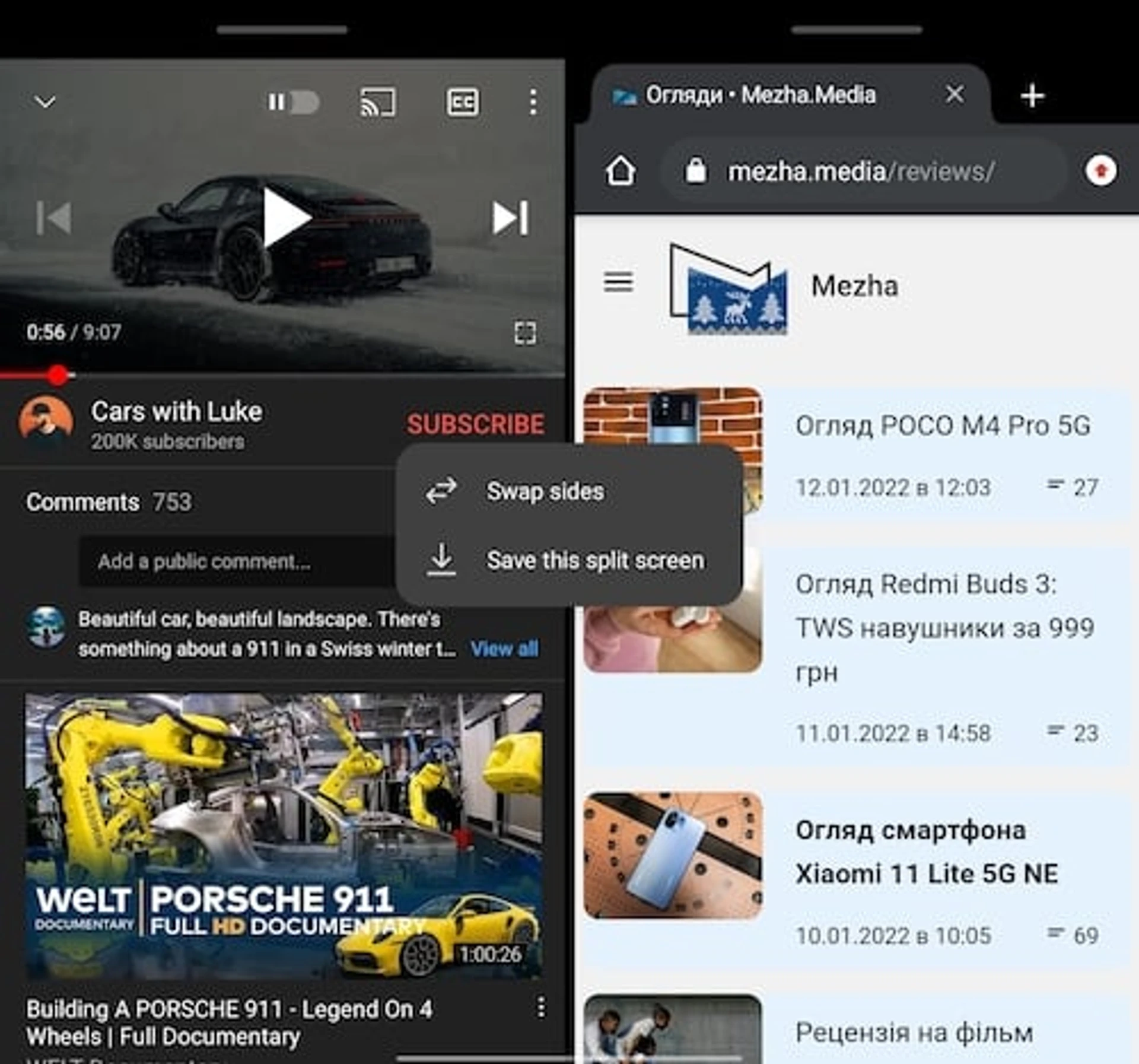The height and width of the screenshot is (1064, 1139).
Task: Choose Swap sides from the popup menu
Action: [x=568, y=491]
